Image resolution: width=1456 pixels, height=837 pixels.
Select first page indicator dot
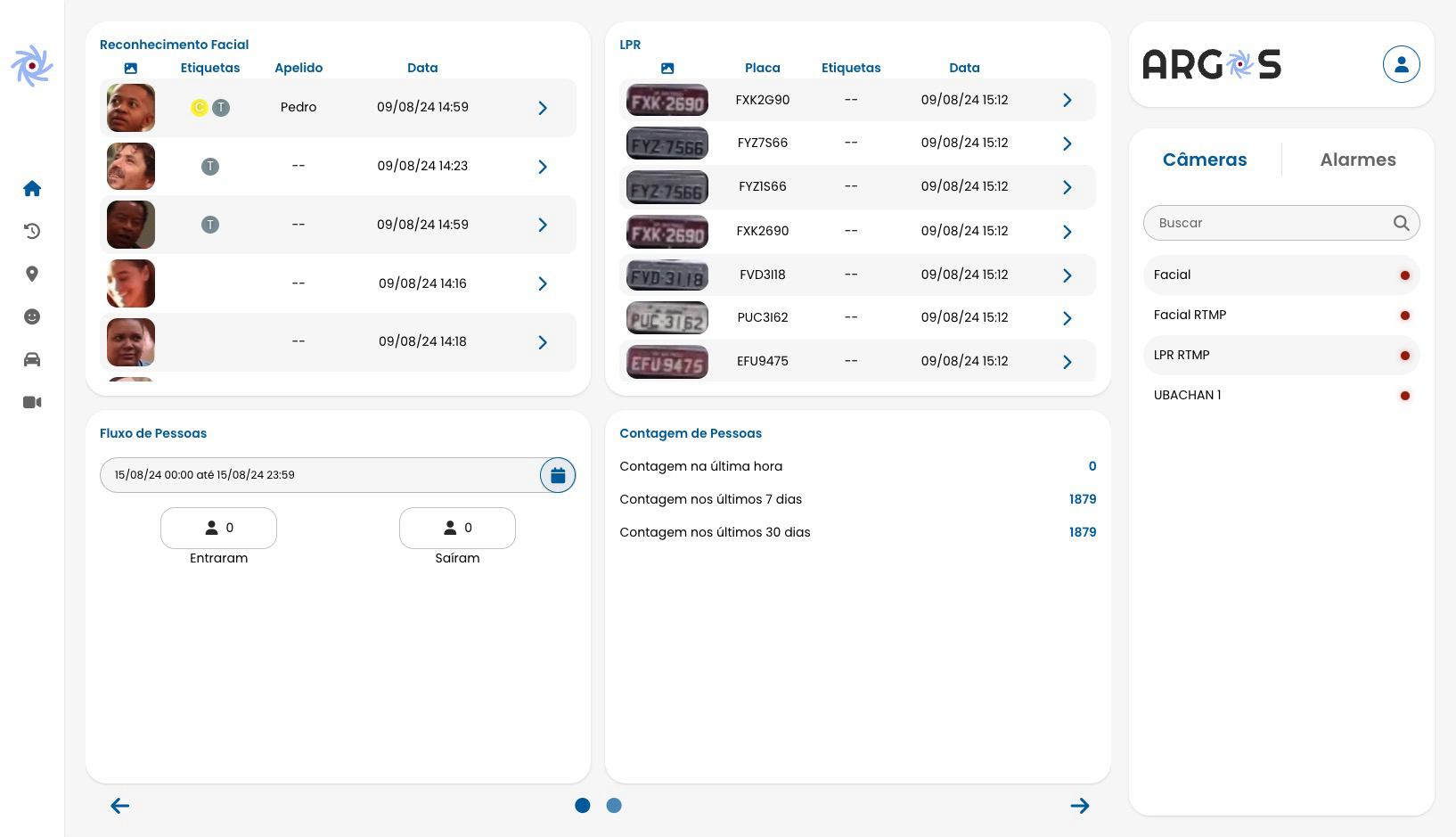[583, 806]
